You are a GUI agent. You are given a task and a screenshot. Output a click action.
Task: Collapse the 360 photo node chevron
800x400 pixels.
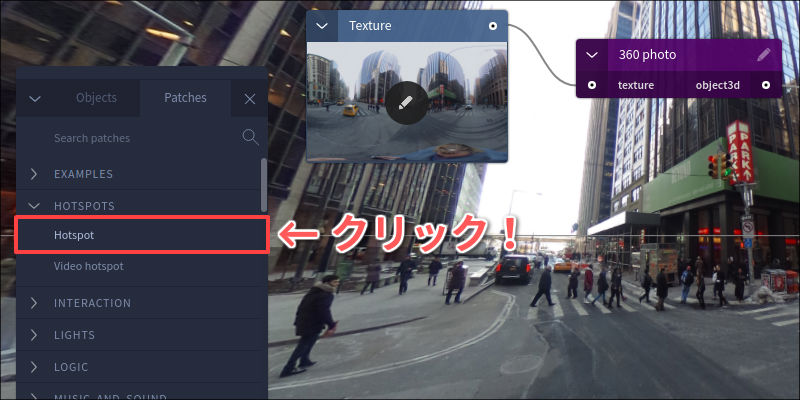coord(592,55)
